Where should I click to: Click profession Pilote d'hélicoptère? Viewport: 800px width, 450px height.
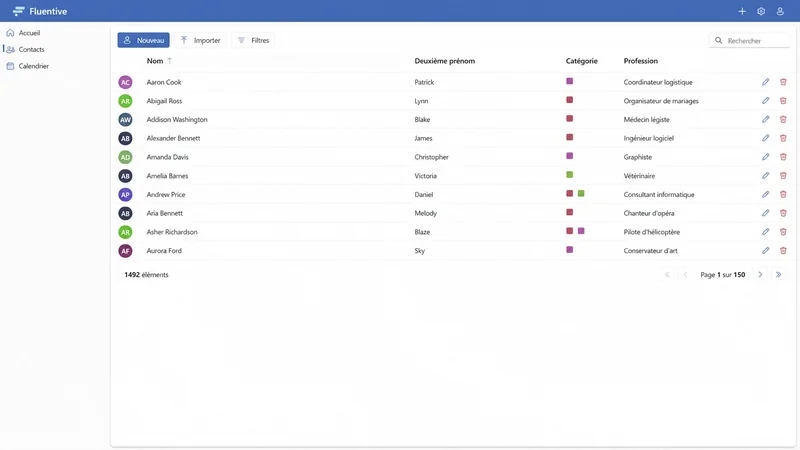click(x=652, y=232)
